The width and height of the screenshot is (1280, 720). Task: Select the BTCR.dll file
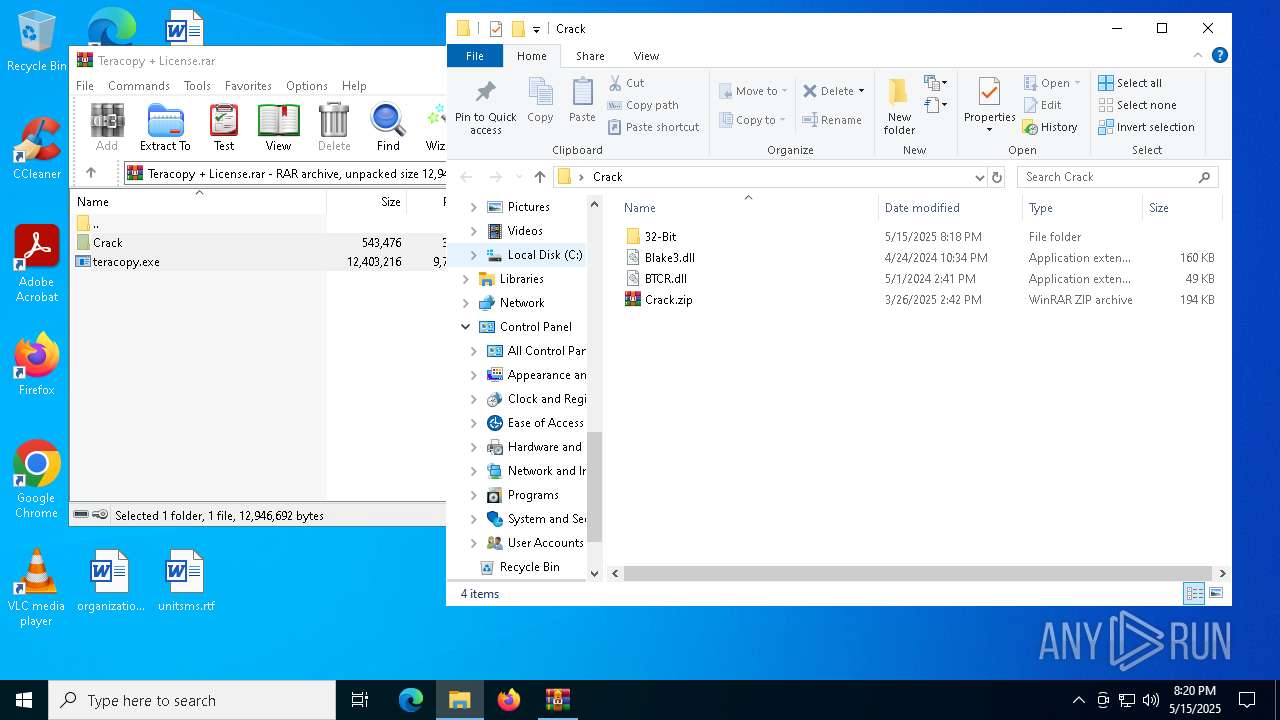665,279
